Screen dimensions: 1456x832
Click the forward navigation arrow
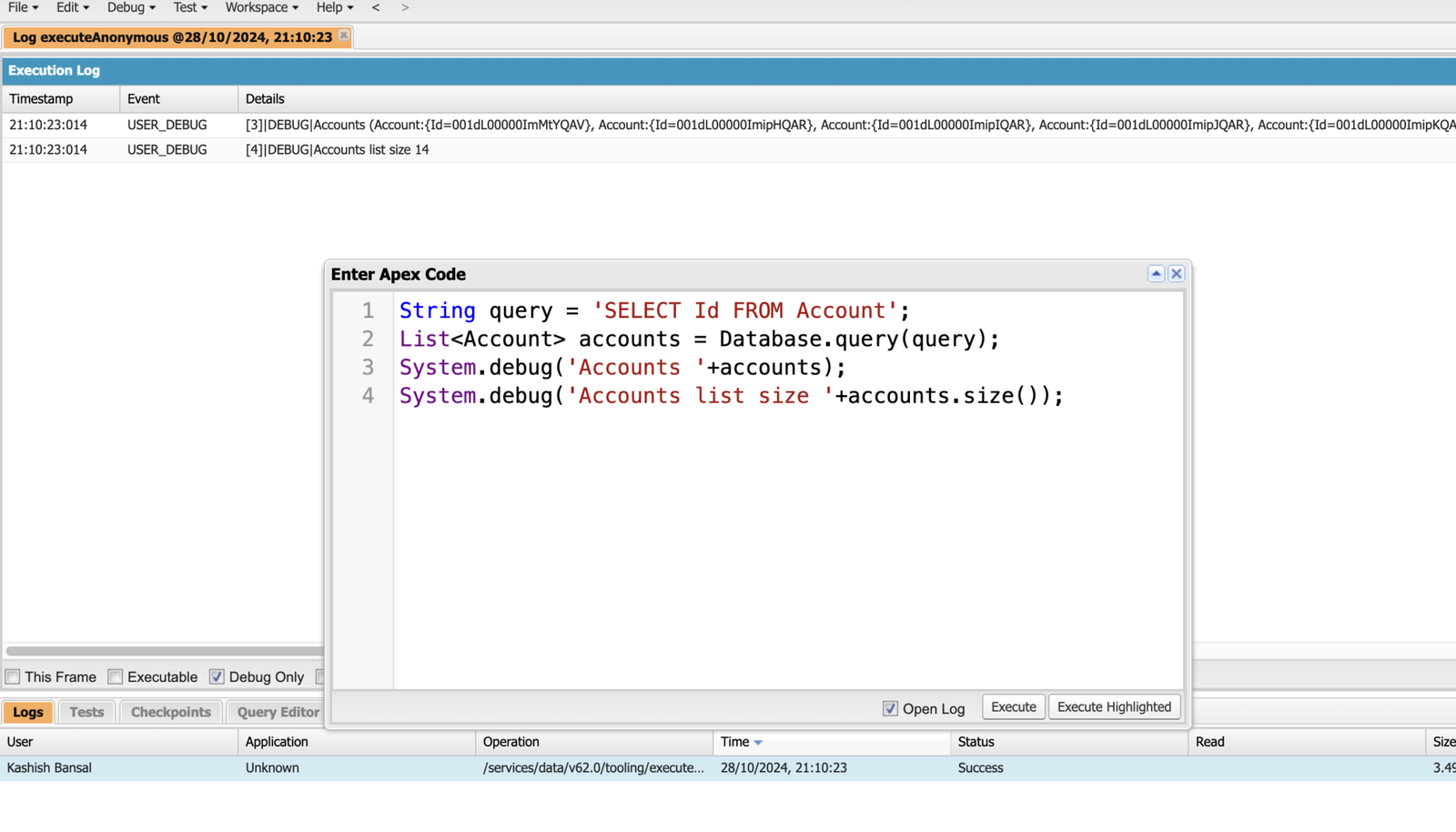(404, 7)
